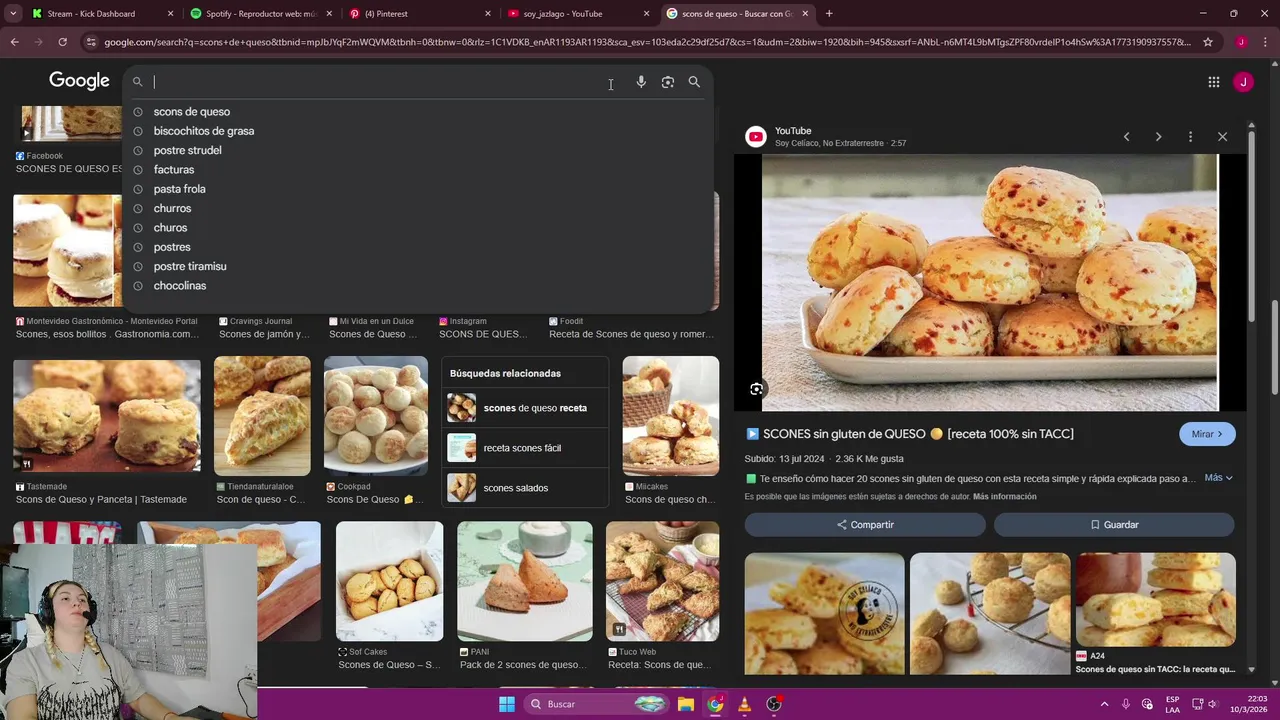This screenshot has width=1280, height=720.
Task: Show hidden system tray icons
Action: tap(1104, 704)
